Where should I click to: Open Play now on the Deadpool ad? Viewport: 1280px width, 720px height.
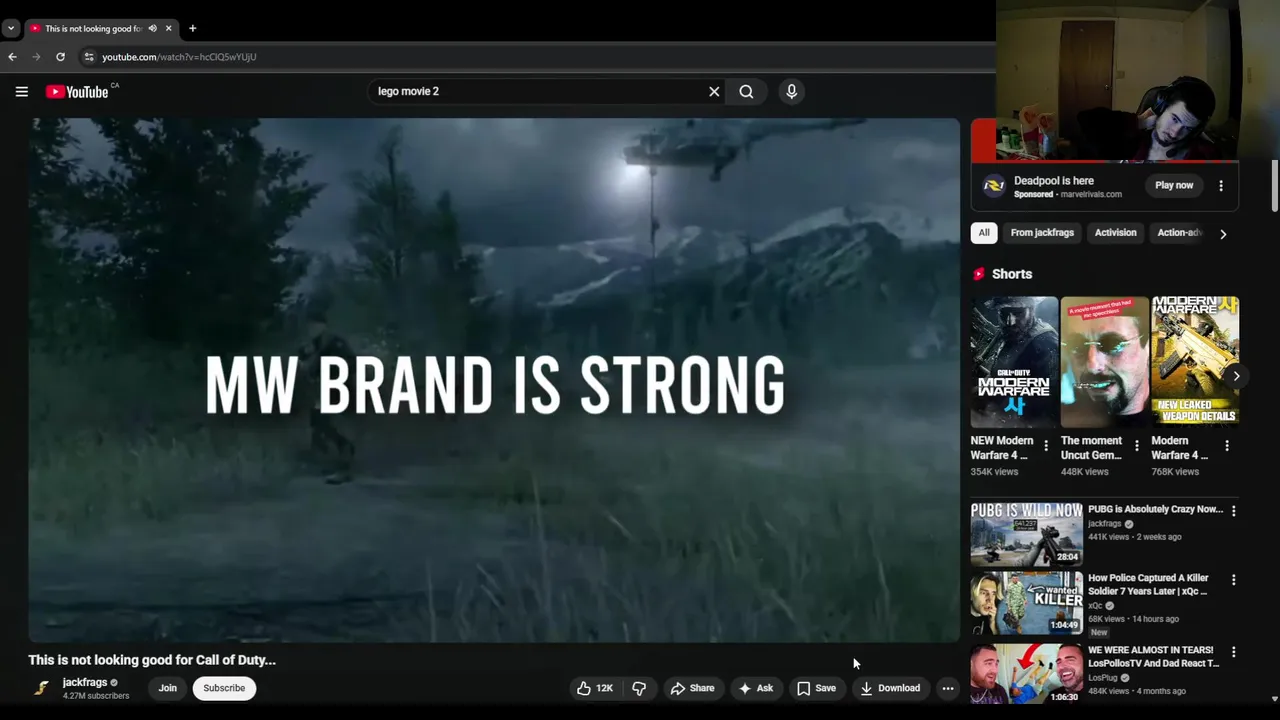coord(1174,185)
